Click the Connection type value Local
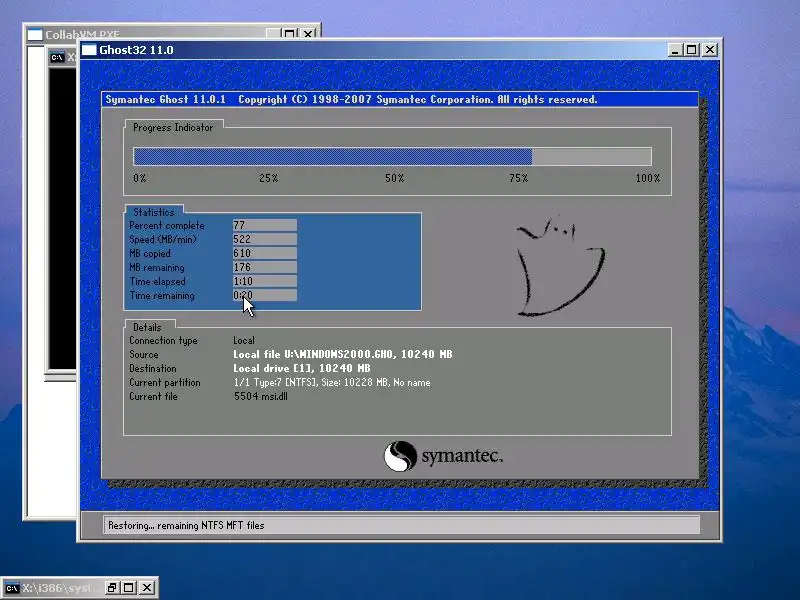 click(x=244, y=340)
